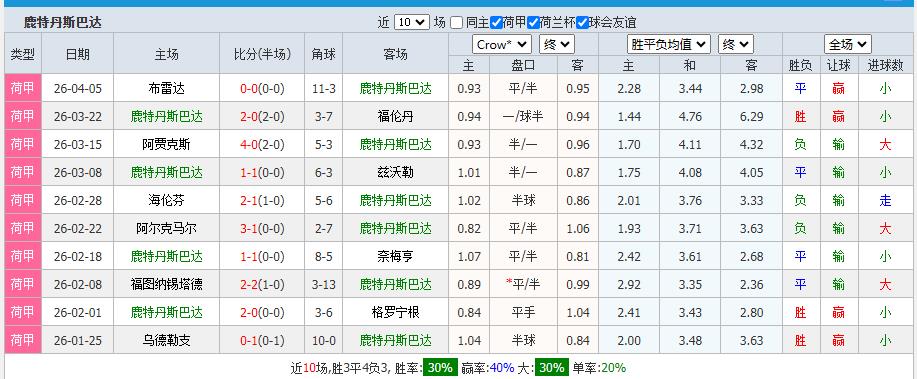917x379 pixels.
Task: Open away team 福伦丹 link
Action: point(395,117)
